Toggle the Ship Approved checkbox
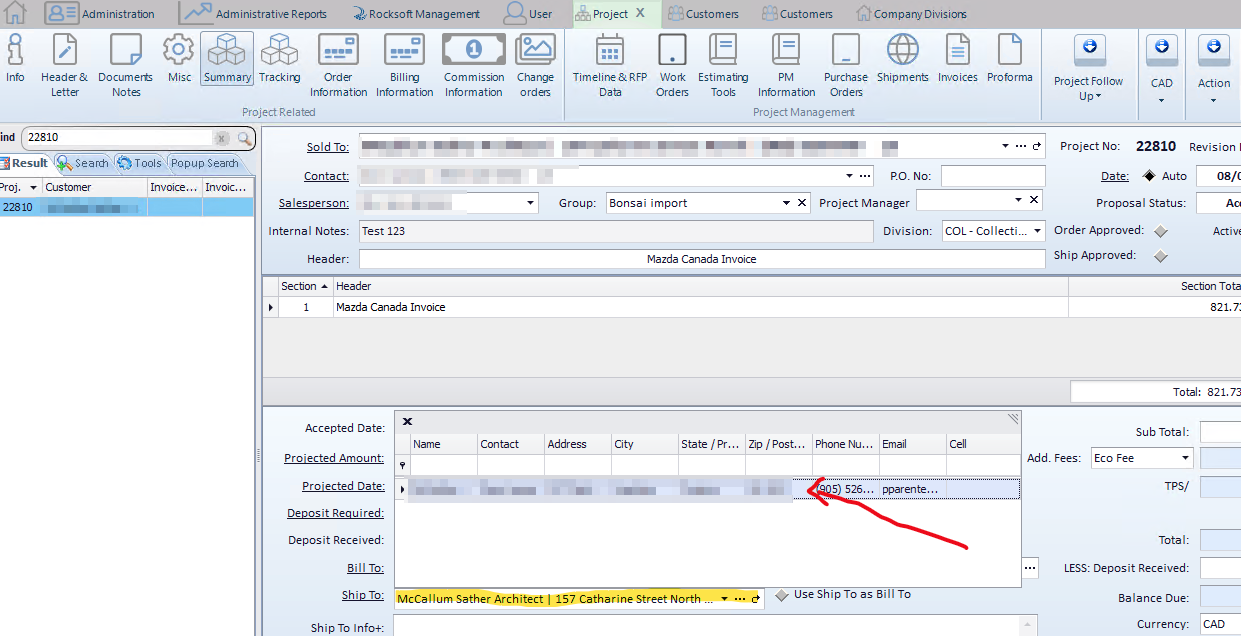 tap(1160, 256)
